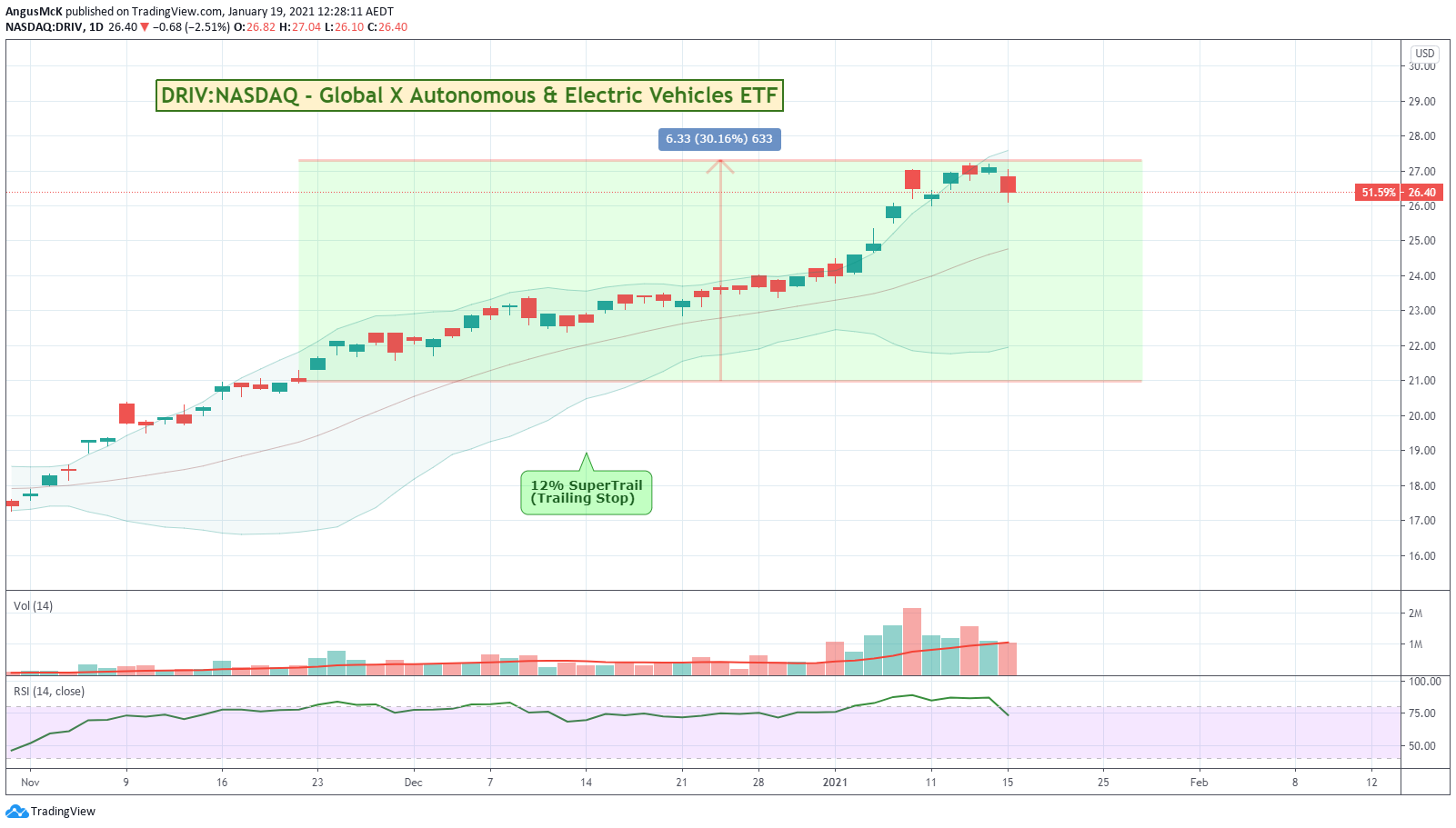The width and height of the screenshot is (1456, 828).
Task: Click the USD currency label
Action: (1425, 54)
